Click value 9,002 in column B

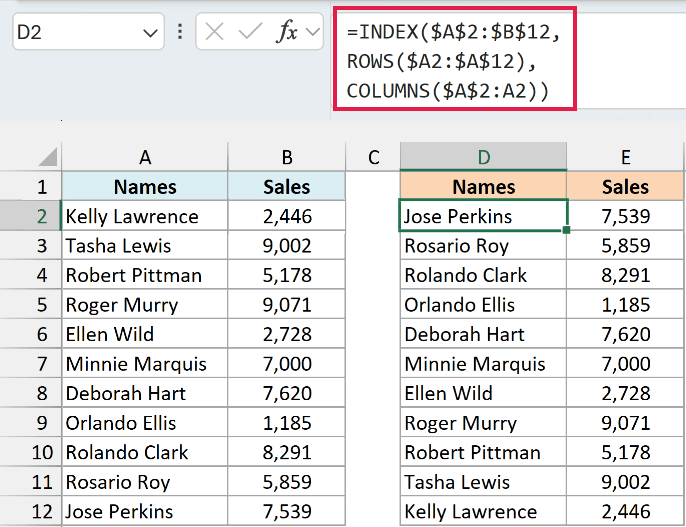click(x=287, y=245)
